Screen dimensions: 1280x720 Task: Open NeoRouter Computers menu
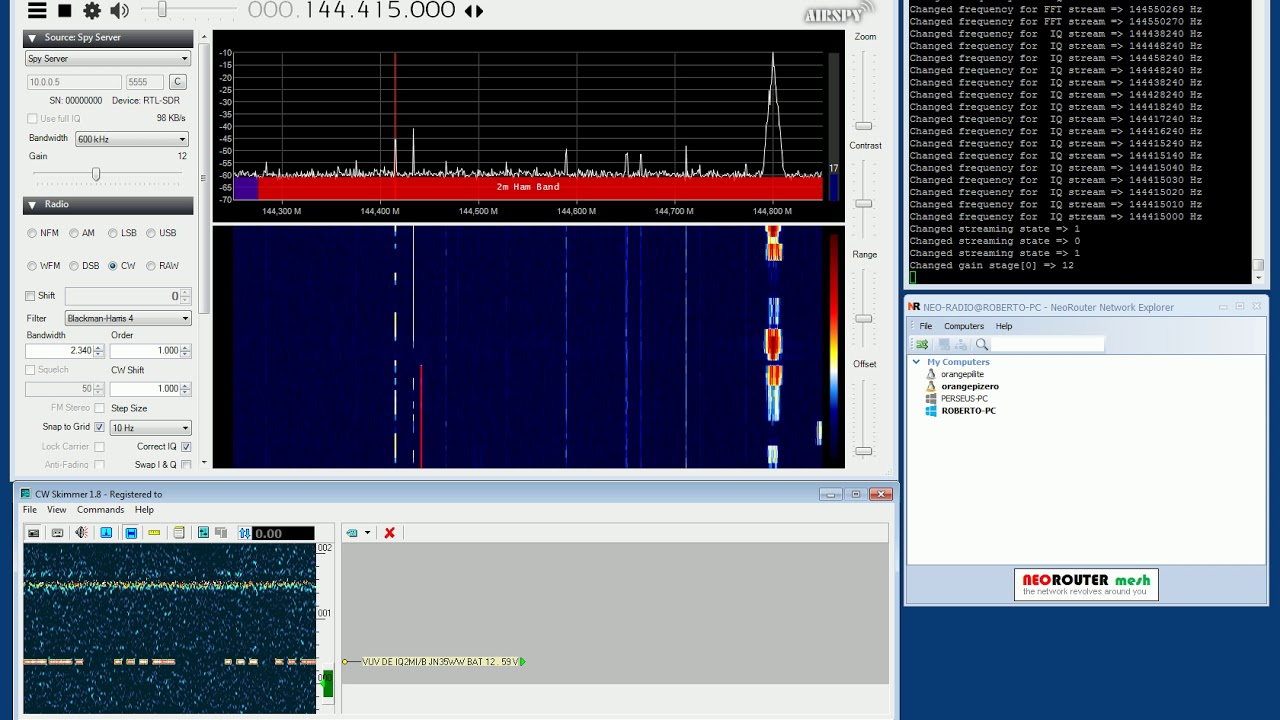(x=964, y=326)
